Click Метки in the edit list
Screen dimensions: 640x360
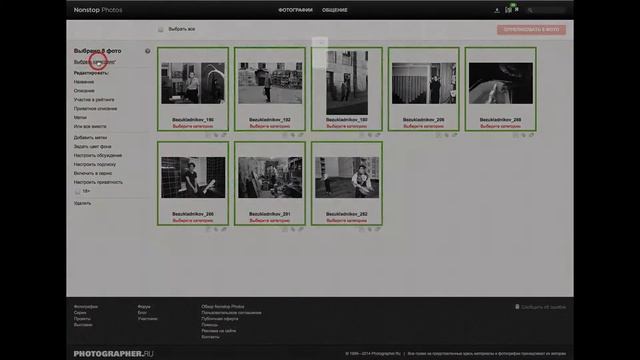pyautogui.click(x=80, y=118)
